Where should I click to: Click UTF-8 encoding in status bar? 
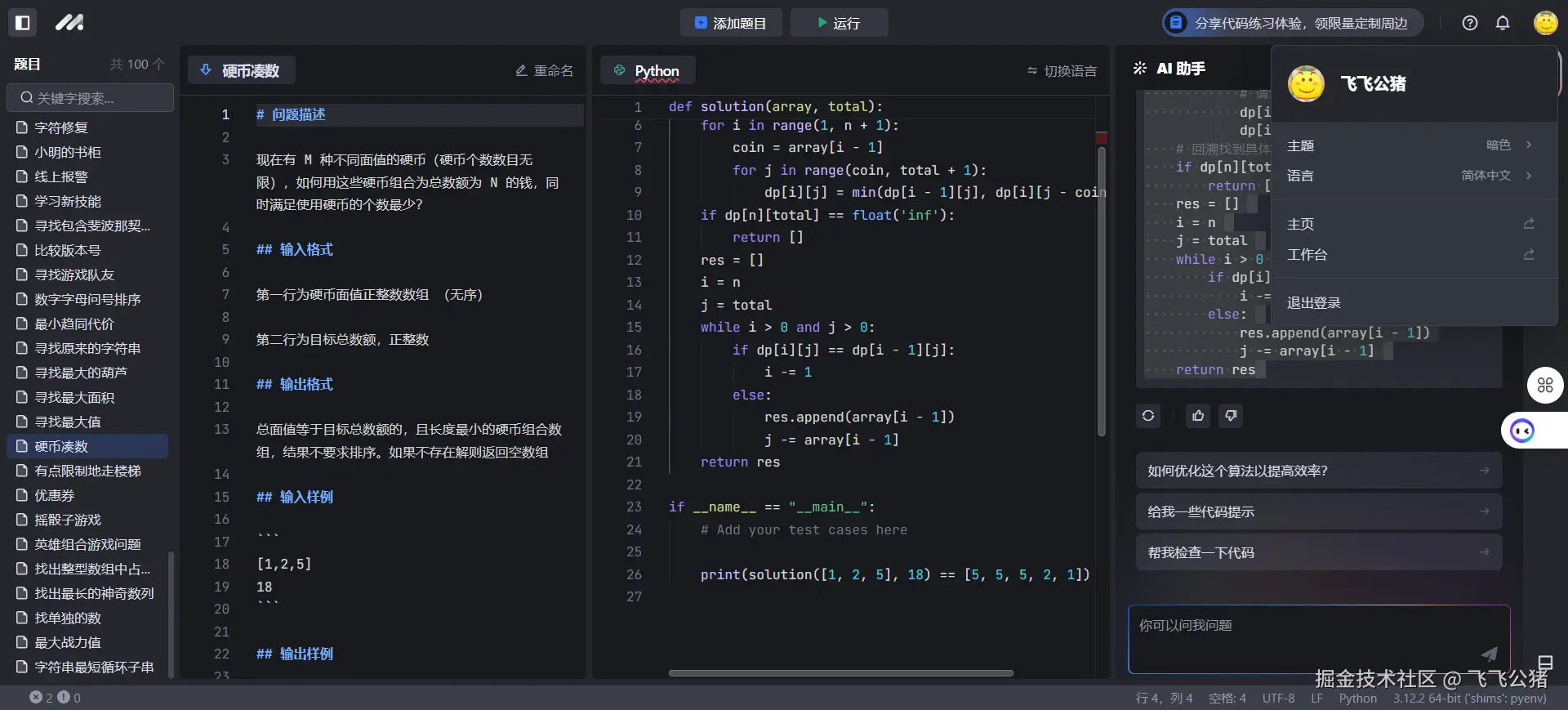click(1278, 699)
